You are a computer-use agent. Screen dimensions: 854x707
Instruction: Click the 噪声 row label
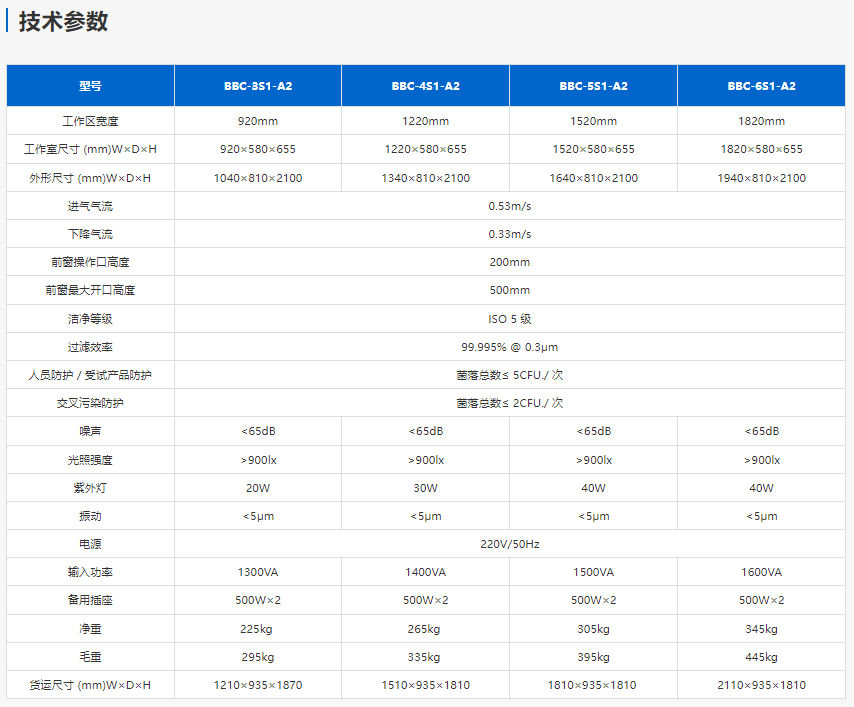click(90, 431)
